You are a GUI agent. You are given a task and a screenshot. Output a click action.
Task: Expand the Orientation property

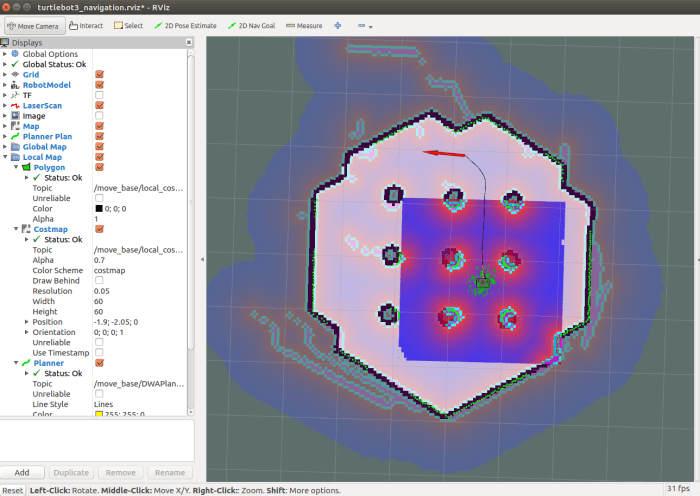(26, 332)
